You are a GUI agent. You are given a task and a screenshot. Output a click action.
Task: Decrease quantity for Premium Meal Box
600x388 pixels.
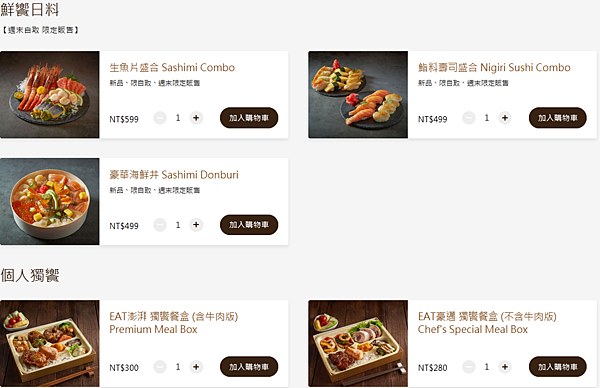pyautogui.click(x=160, y=367)
